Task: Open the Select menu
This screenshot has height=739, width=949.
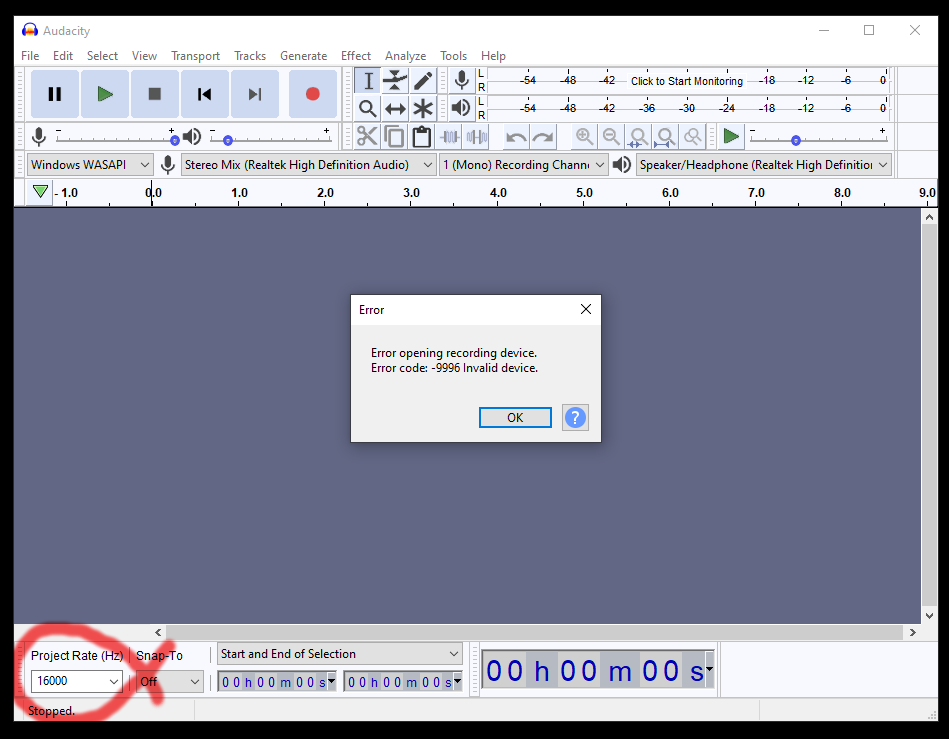Action: click(102, 56)
